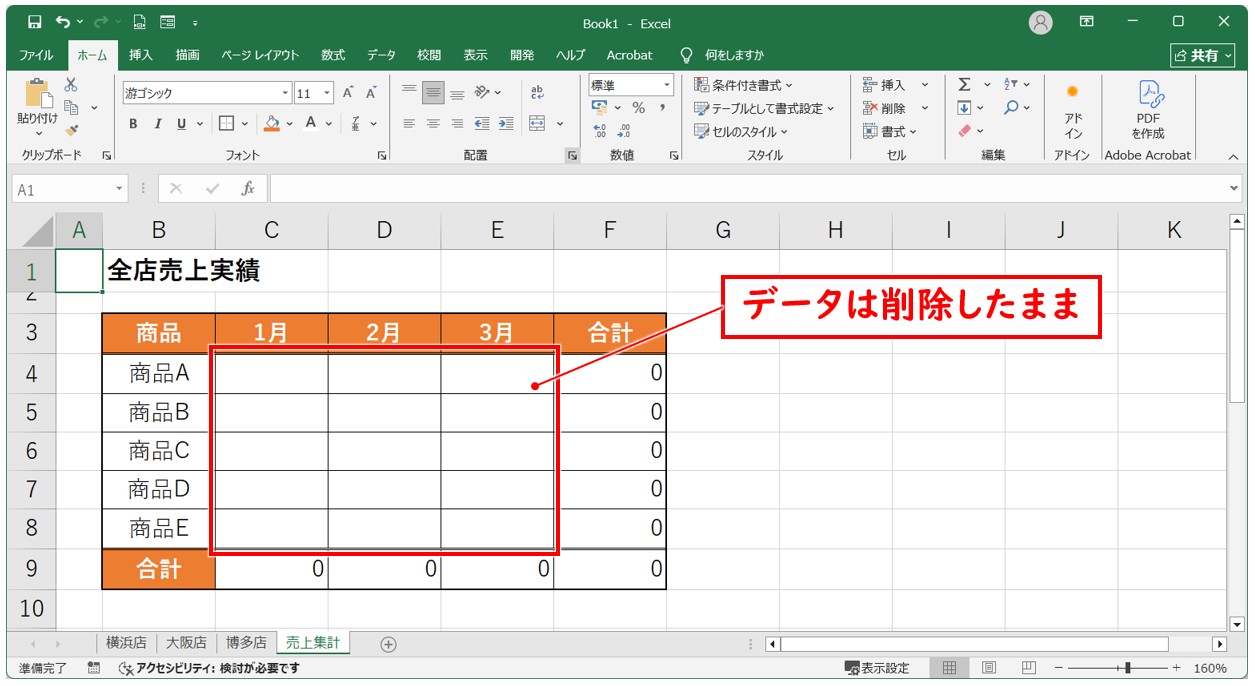Open the font name dropdown 游ゴシック
1255x686 pixels.
(x=205, y=93)
